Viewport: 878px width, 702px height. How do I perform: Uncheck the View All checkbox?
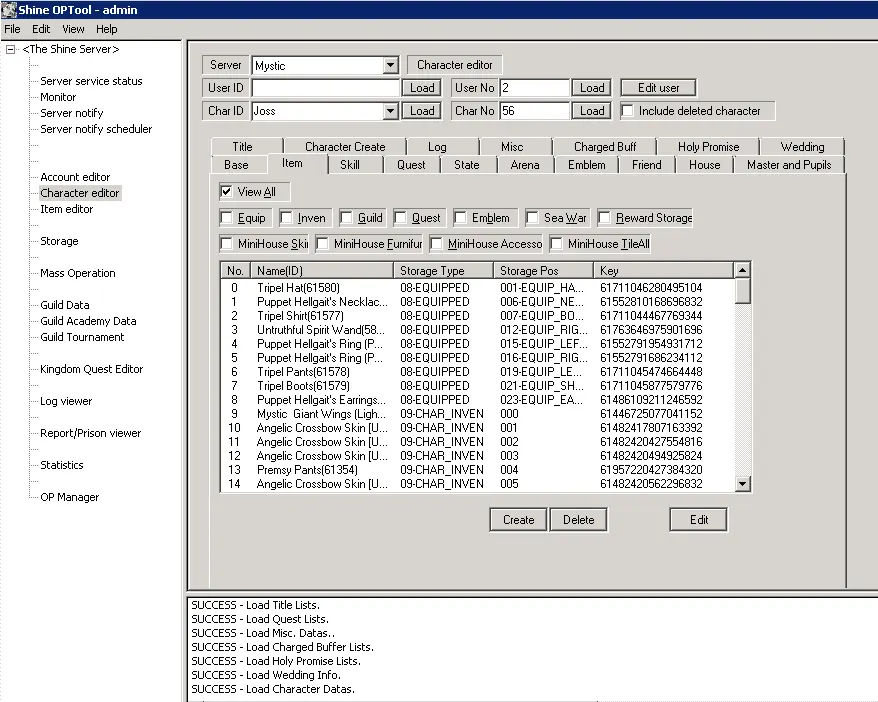pos(226,191)
